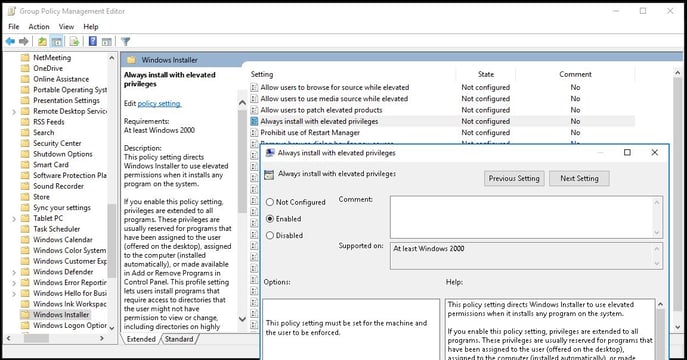The width and height of the screenshot is (687, 360).
Task: Select Allow users to use media source setting
Action: click(334, 99)
